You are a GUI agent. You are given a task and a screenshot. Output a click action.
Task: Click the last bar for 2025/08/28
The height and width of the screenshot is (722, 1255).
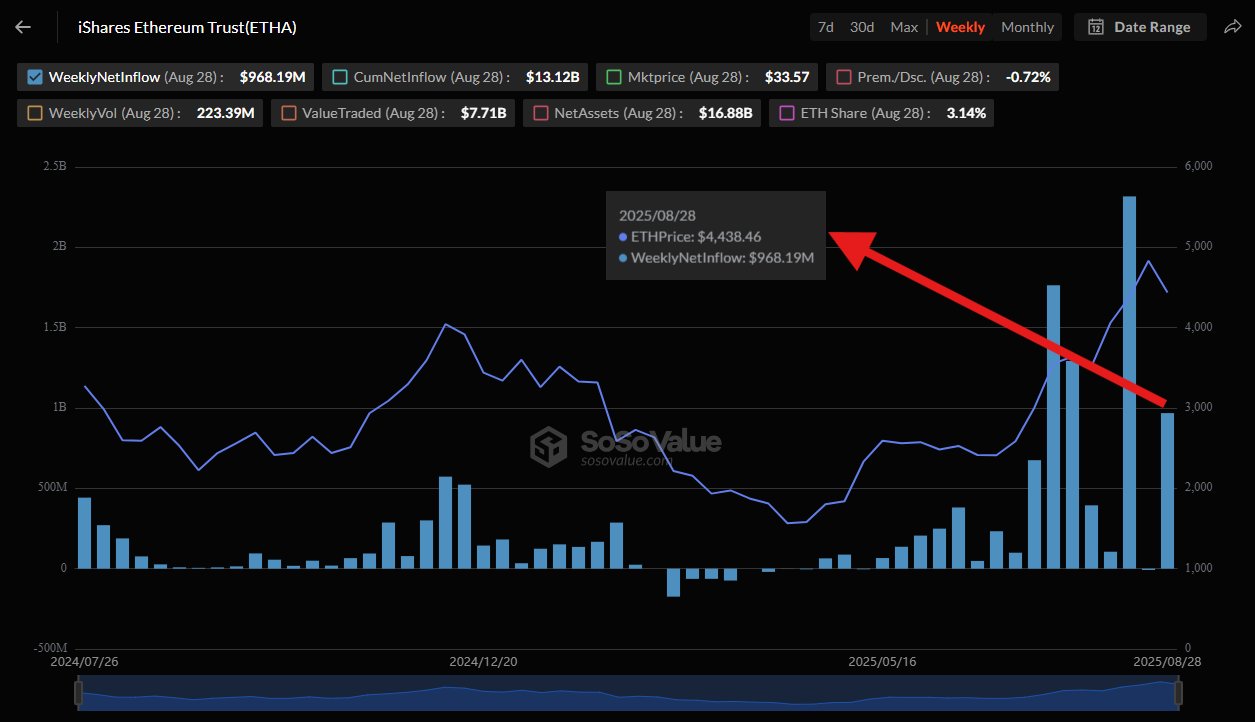coord(1167,490)
